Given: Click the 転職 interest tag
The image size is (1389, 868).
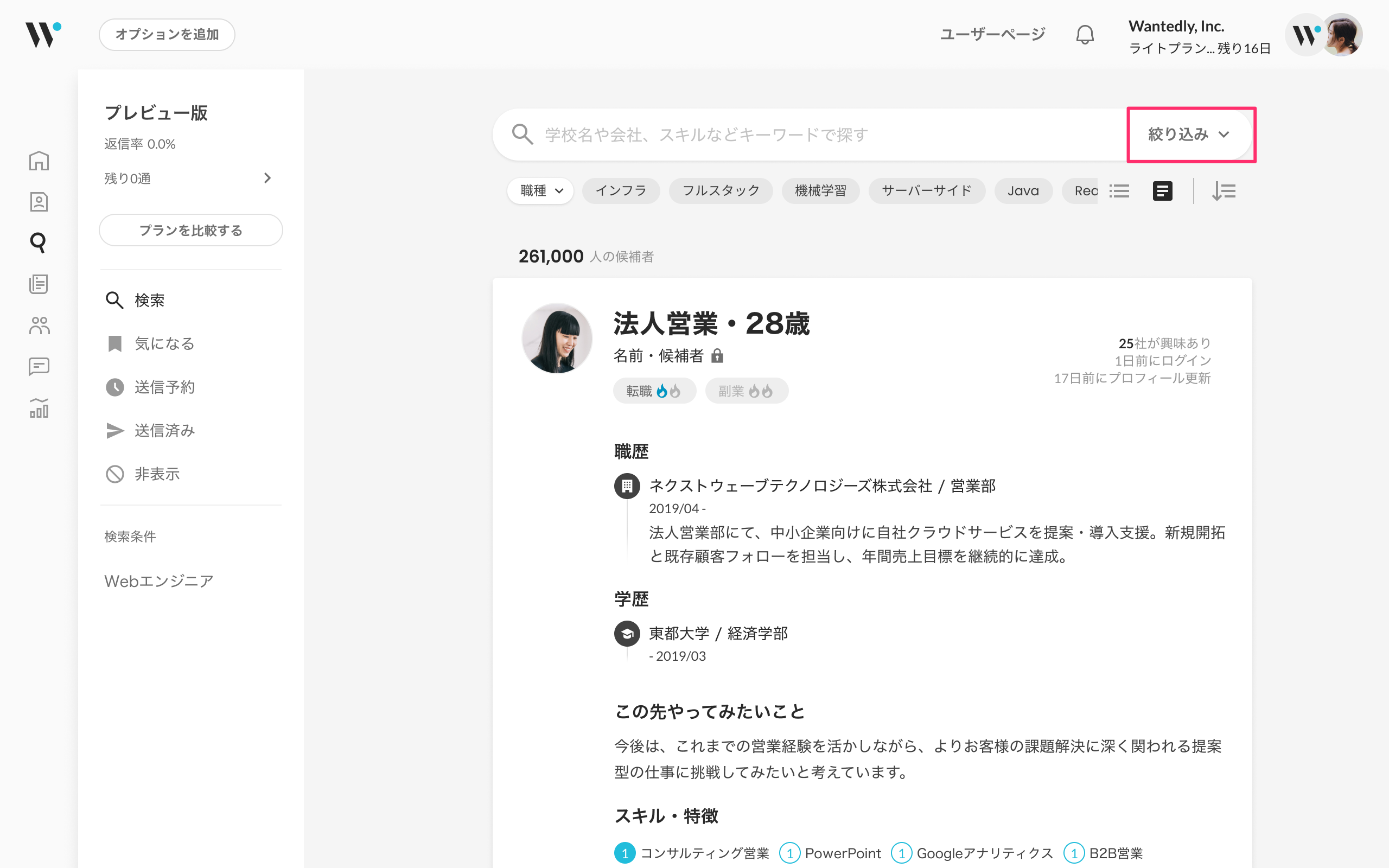Looking at the screenshot, I should (x=654, y=391).
